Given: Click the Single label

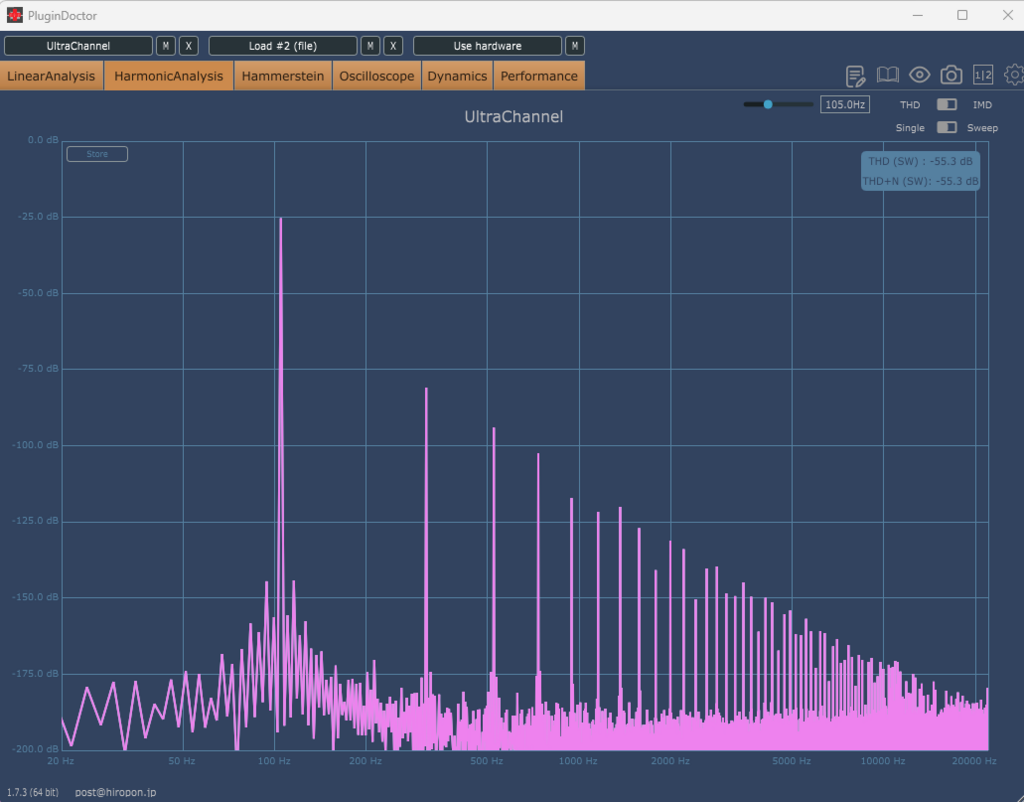Looking at the screenshot, I should coord(910,128).
